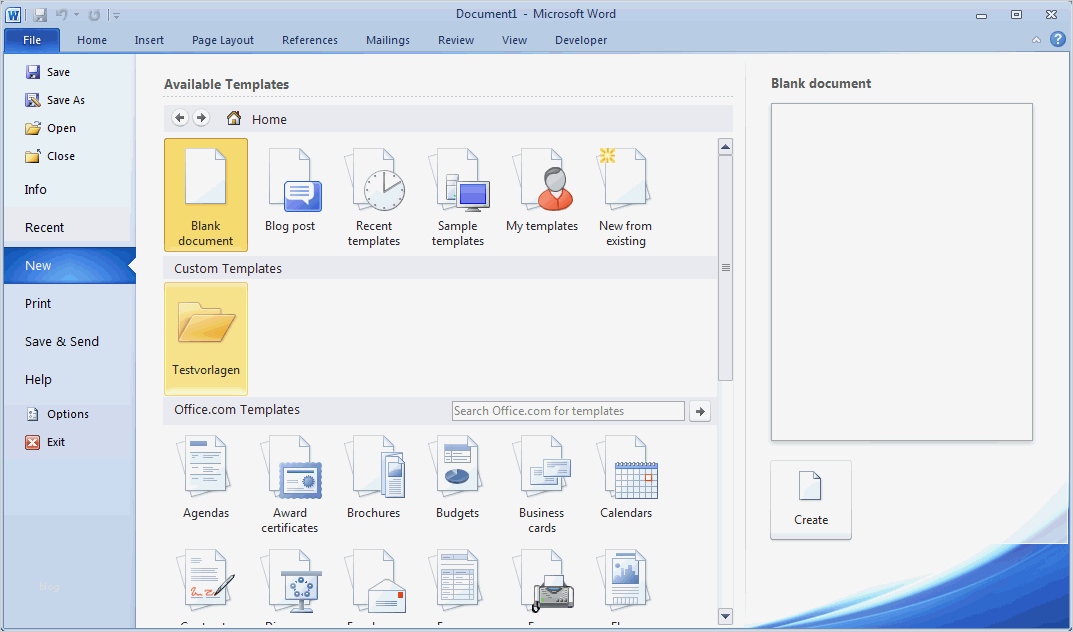Click the Word application icon in title bar
1073x632 pixels.
tap(13, 14)
